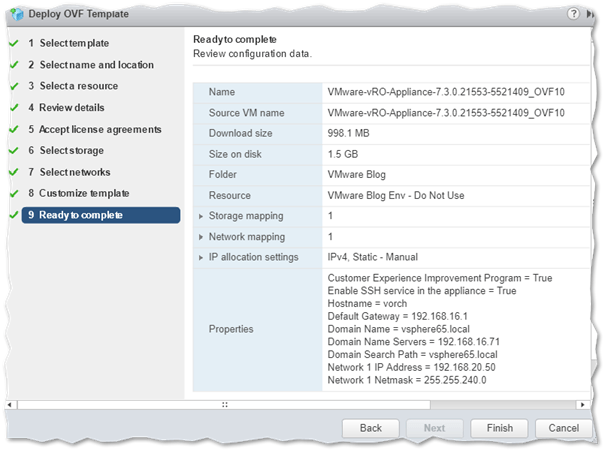Jump to step 7 Select networks
The width and height of the screenshot is (605, 451).
69,172
